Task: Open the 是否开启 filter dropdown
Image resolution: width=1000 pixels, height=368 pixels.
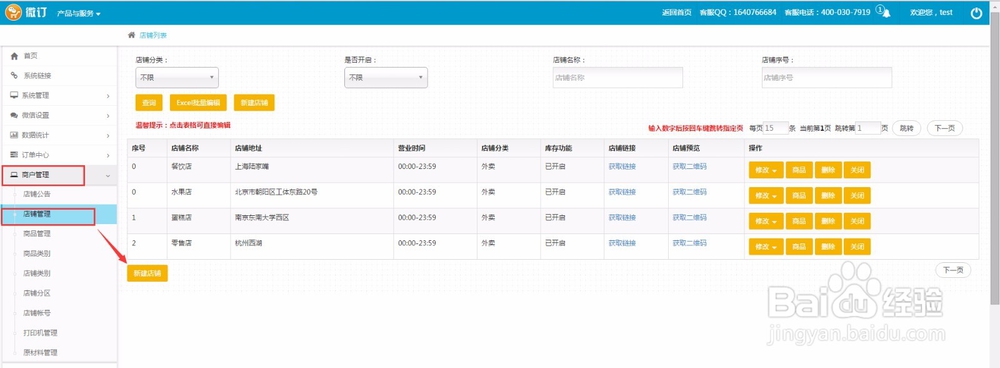Action: click(386, 77)
